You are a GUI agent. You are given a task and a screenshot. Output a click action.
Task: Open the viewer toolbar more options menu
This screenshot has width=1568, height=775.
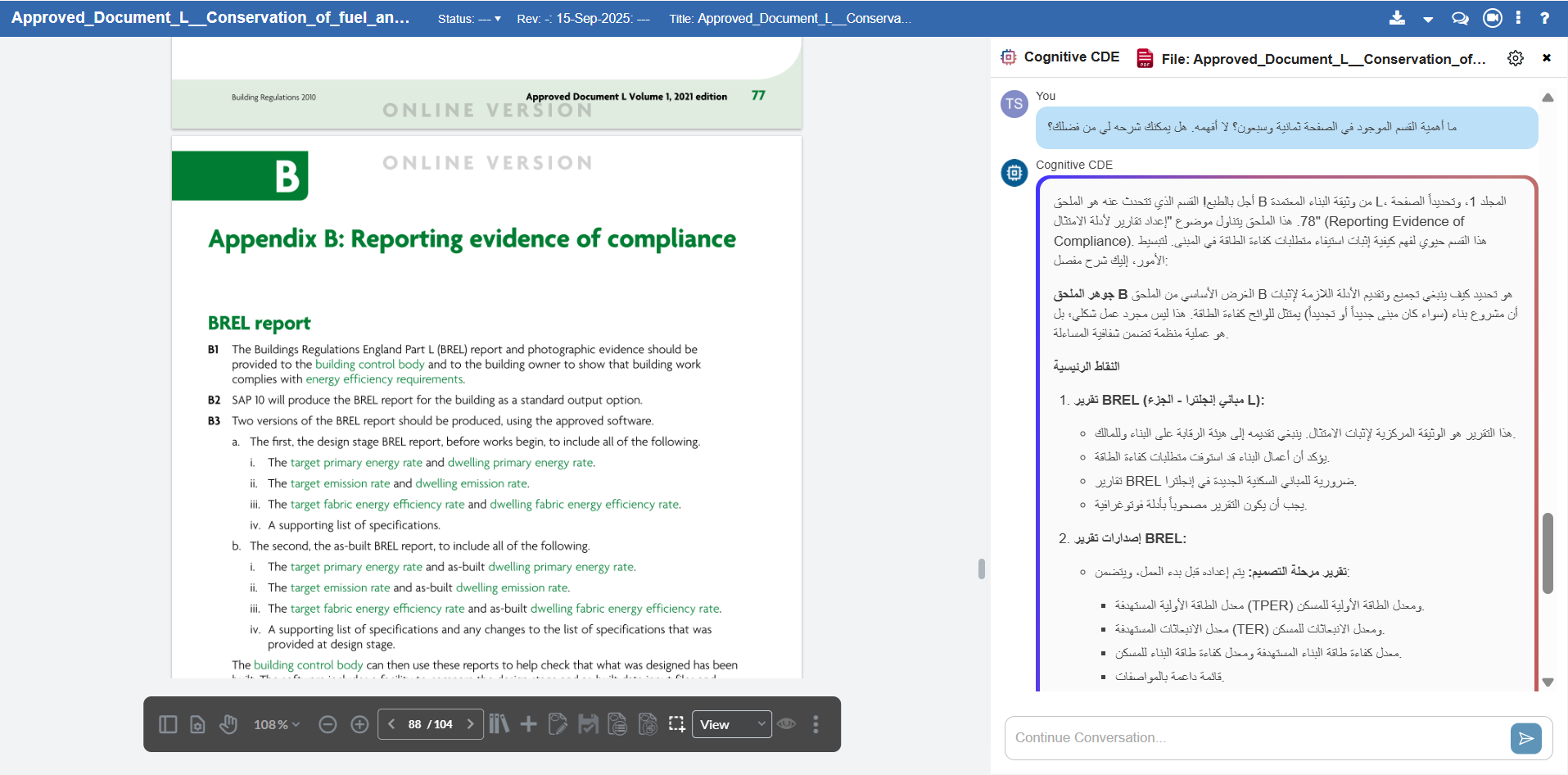point(816,724)
